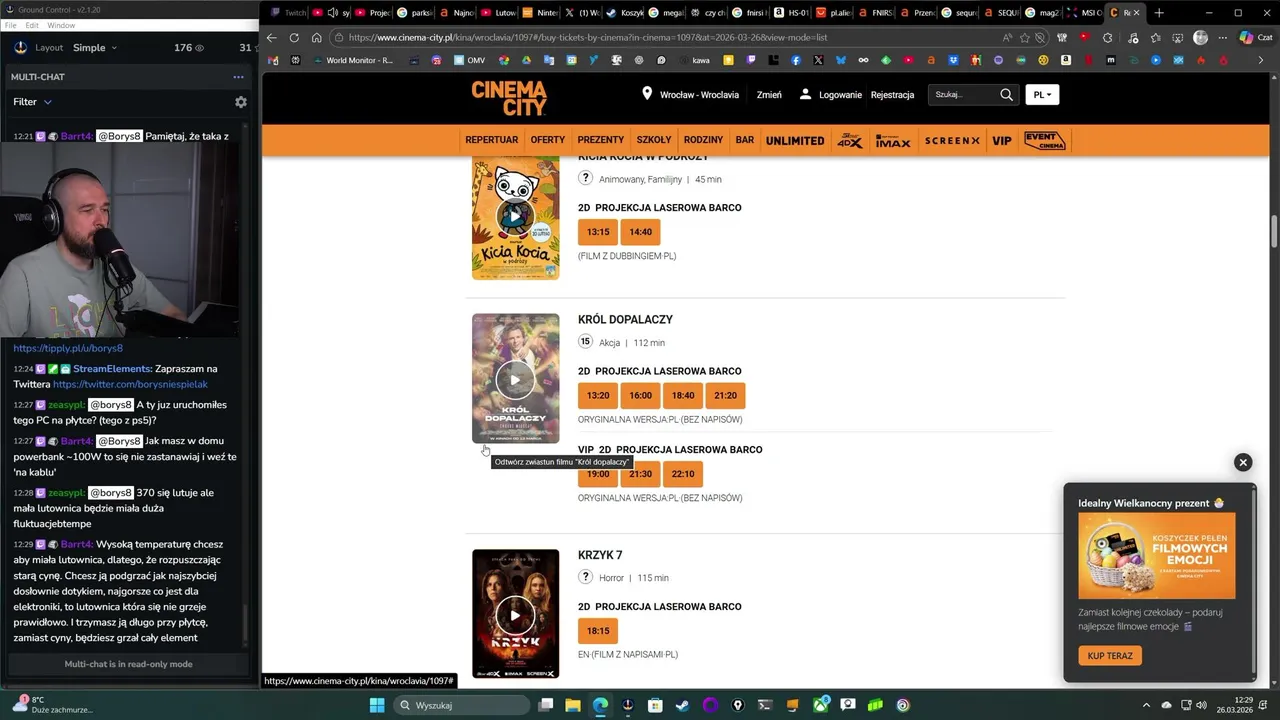Open the Event Cinema logo link
The width and height of the screenshot is (1280, 720).
click(x=1044, y=141)
